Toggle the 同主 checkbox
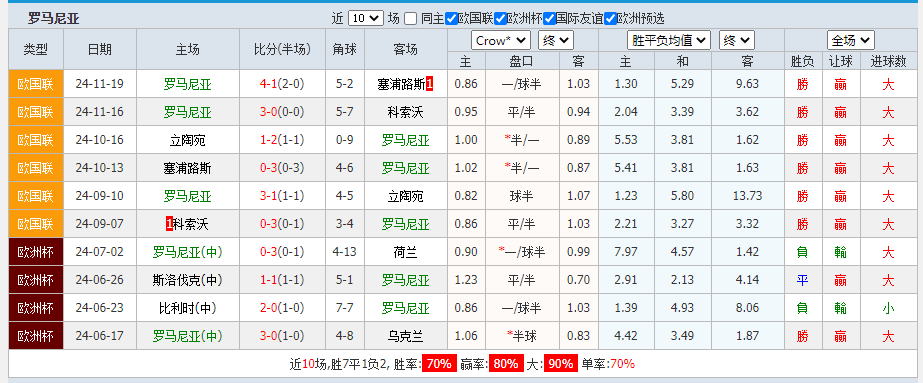923x383 pixels. tap(411, 18)
